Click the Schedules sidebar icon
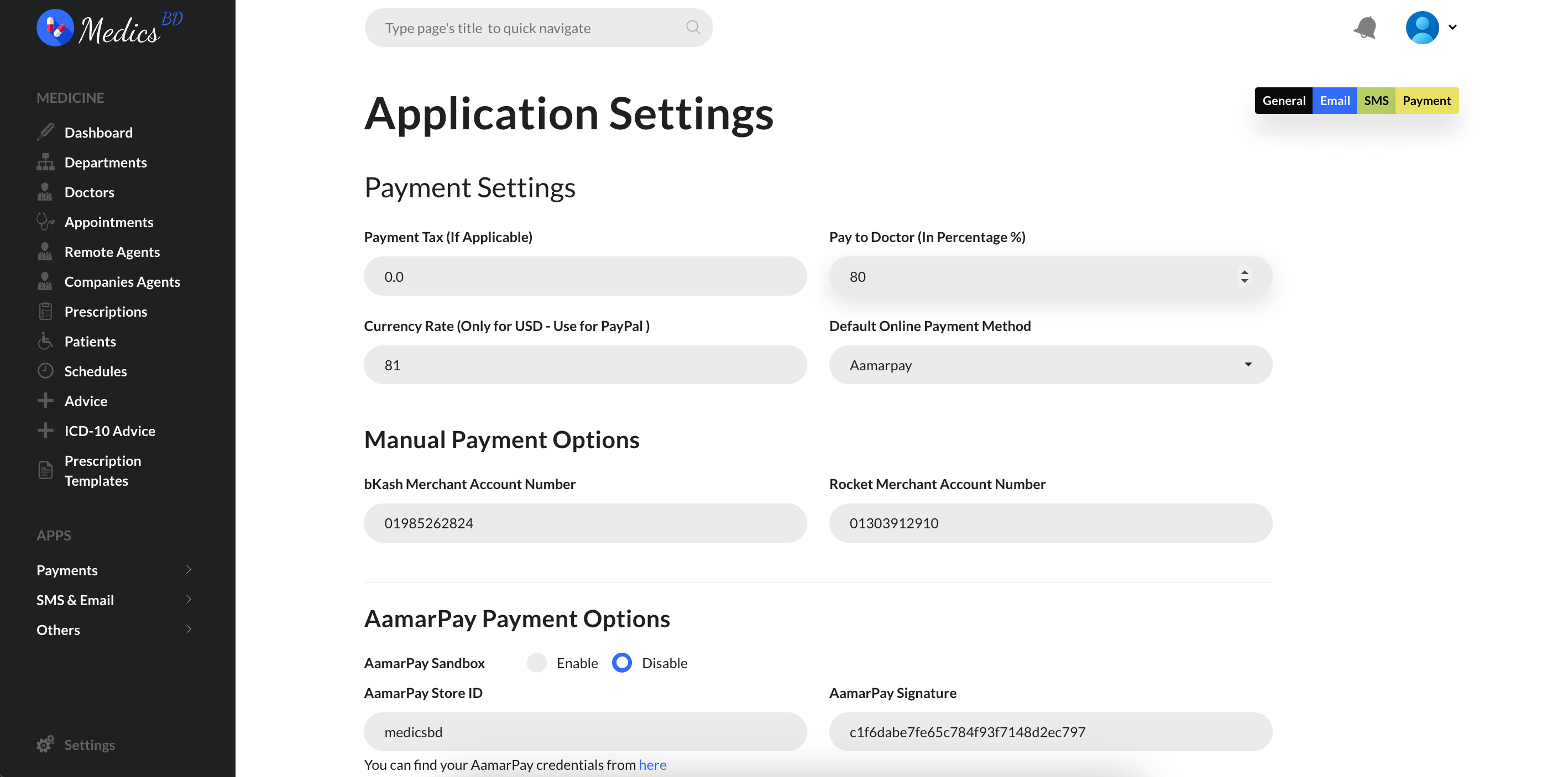The width and height of the screenshot is (1568, 777). 46,371
